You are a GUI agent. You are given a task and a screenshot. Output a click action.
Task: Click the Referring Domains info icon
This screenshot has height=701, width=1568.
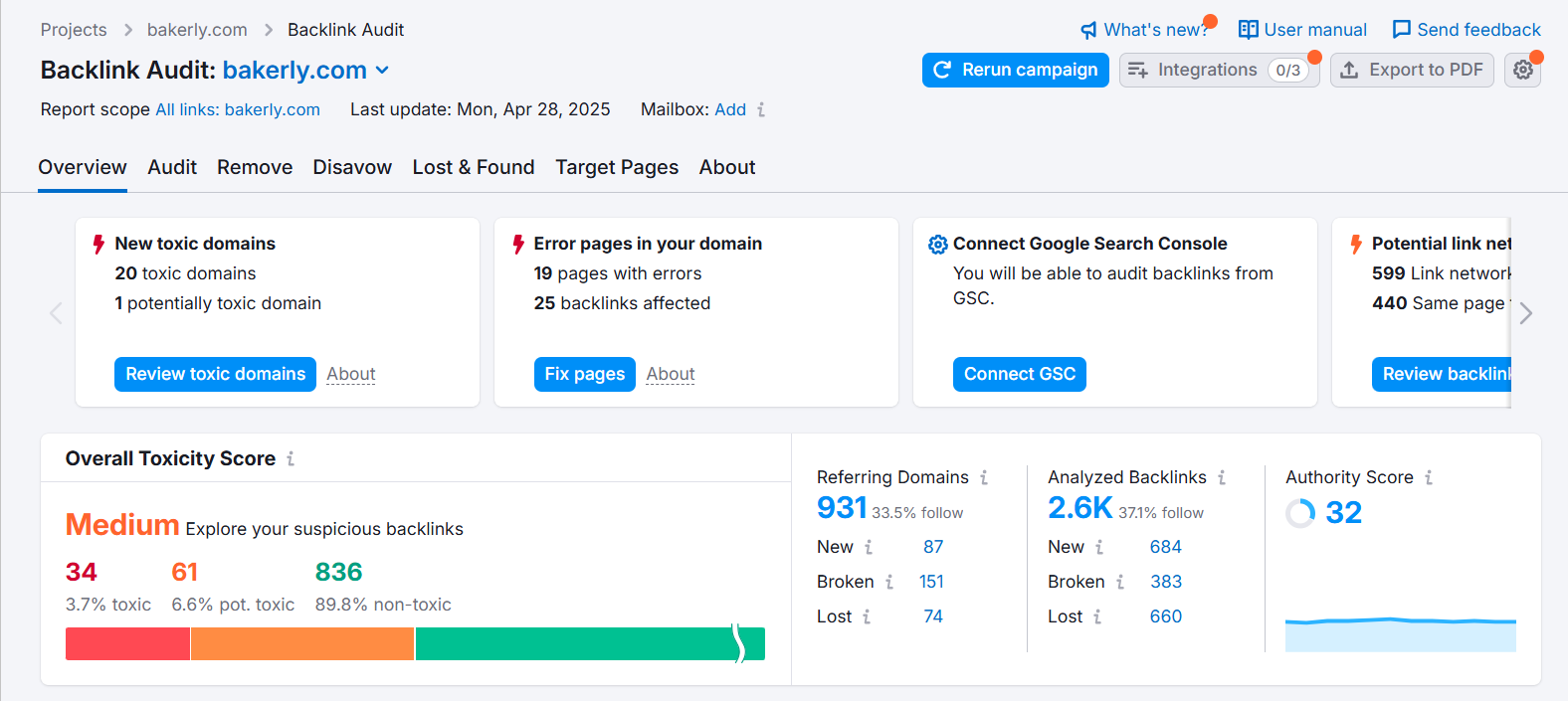(x=984, y=477)
